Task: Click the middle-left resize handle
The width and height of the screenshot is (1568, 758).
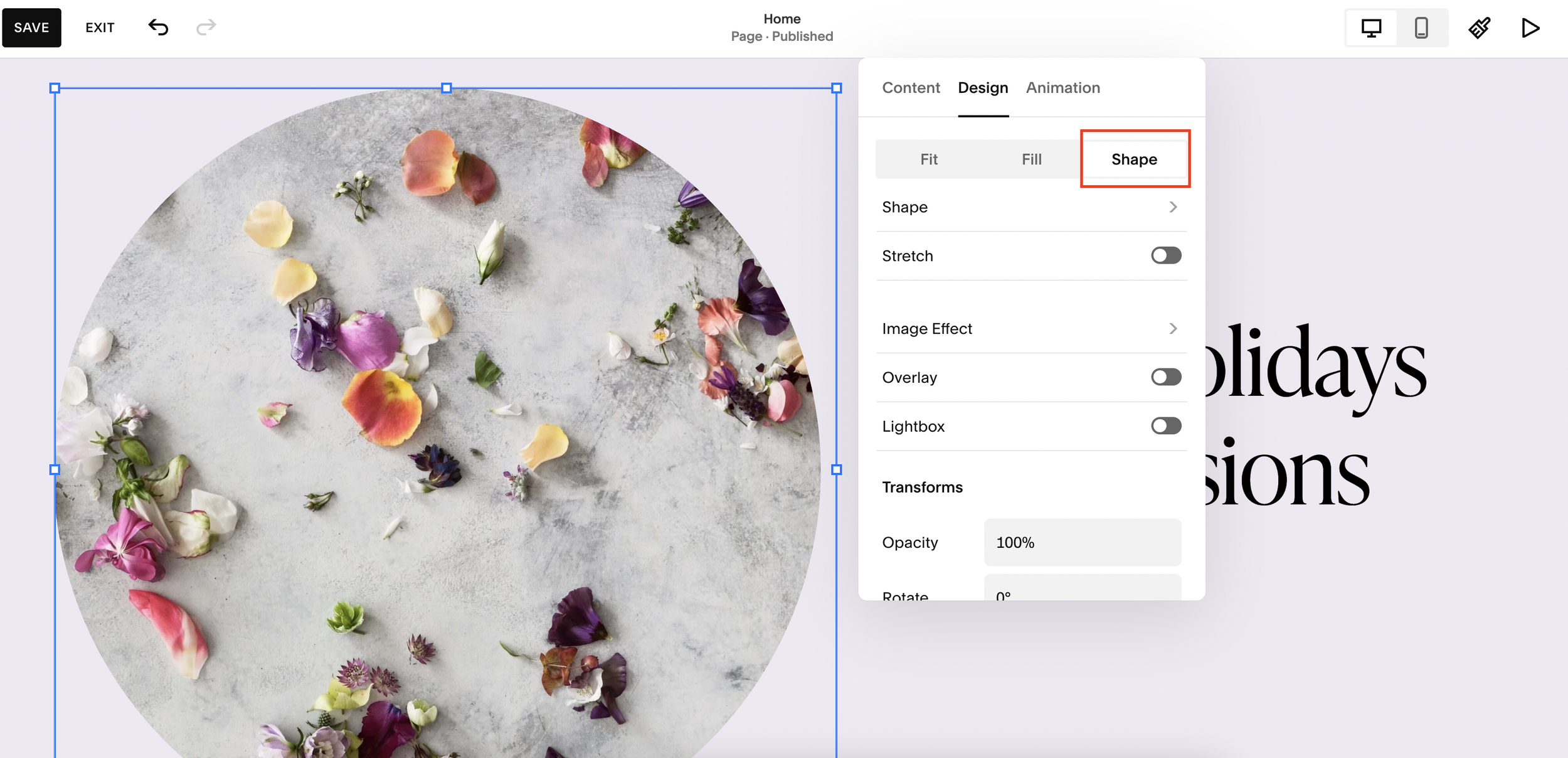Action: 55,469
